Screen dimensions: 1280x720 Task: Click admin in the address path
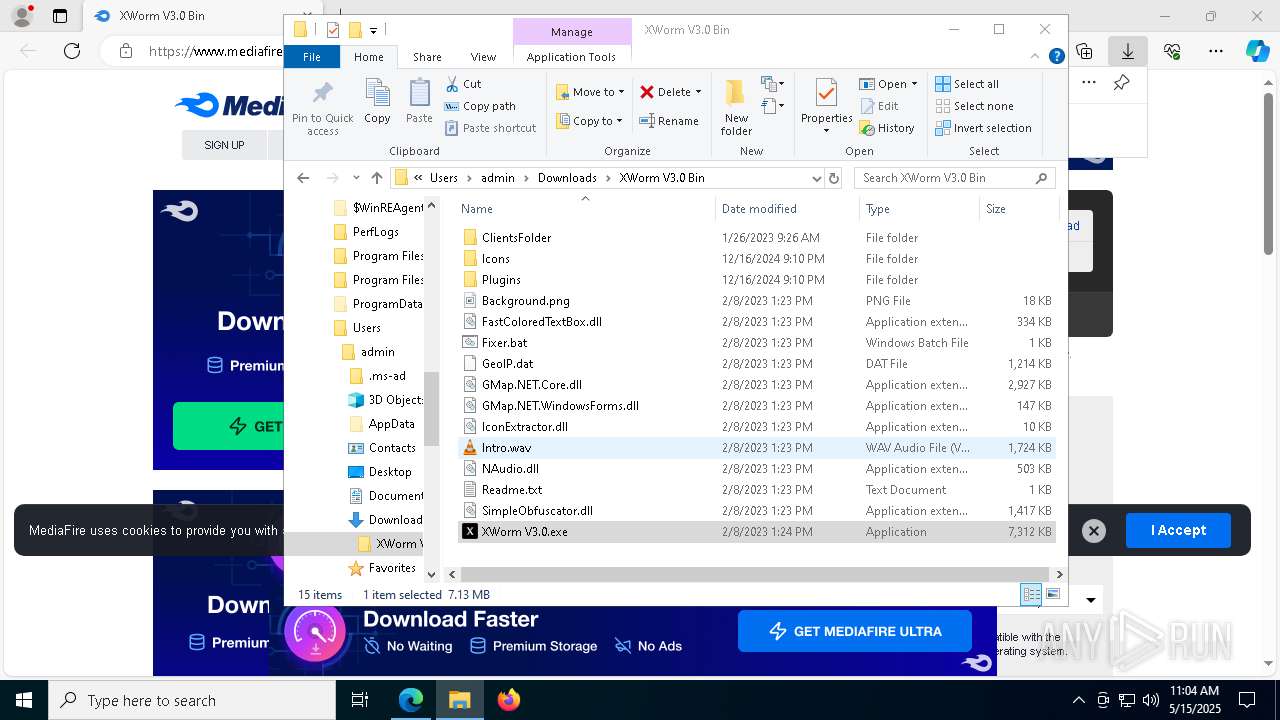[x=498, y=178]
